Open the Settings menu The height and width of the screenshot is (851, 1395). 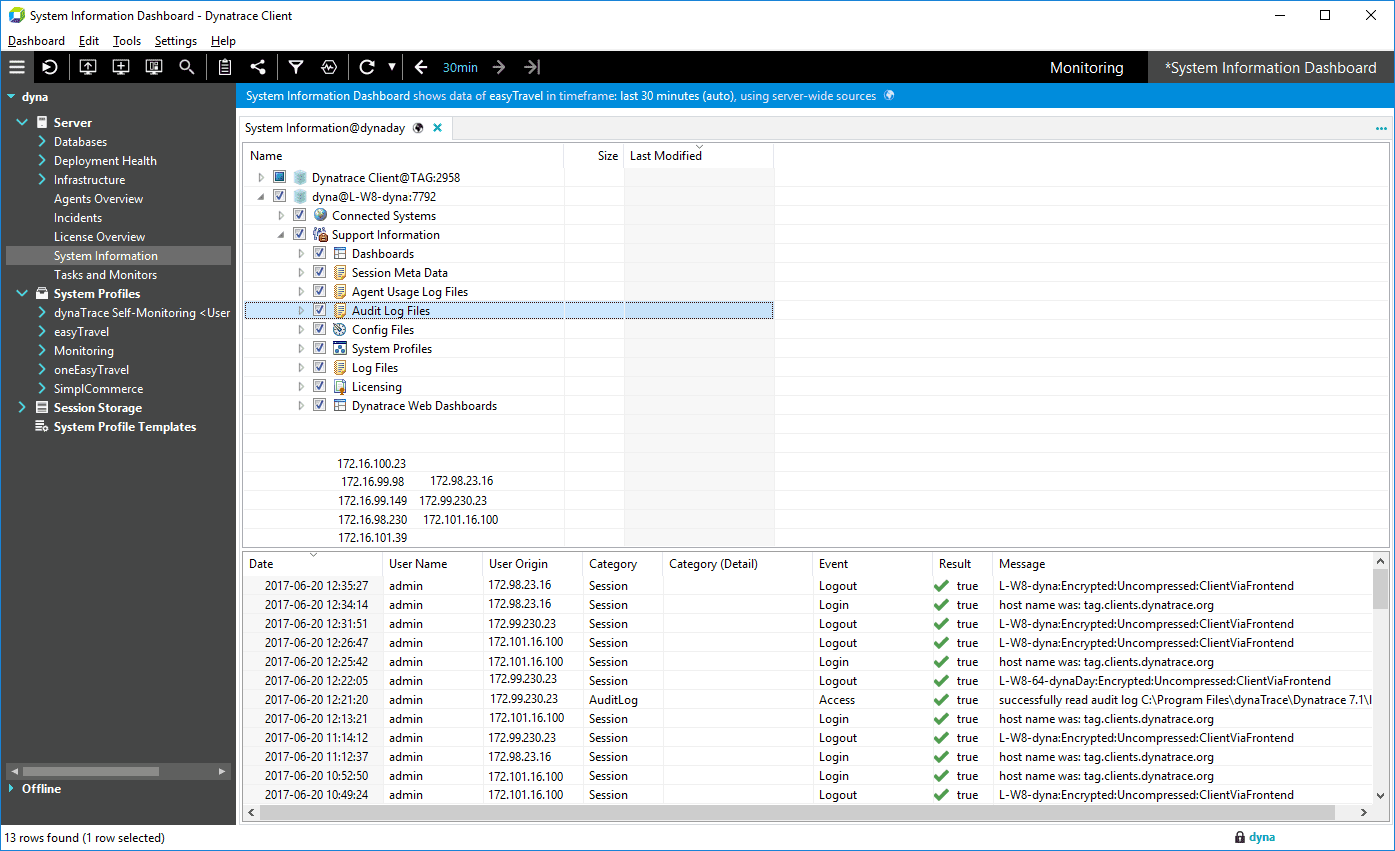pyautogui.click(x=176, y=41)
